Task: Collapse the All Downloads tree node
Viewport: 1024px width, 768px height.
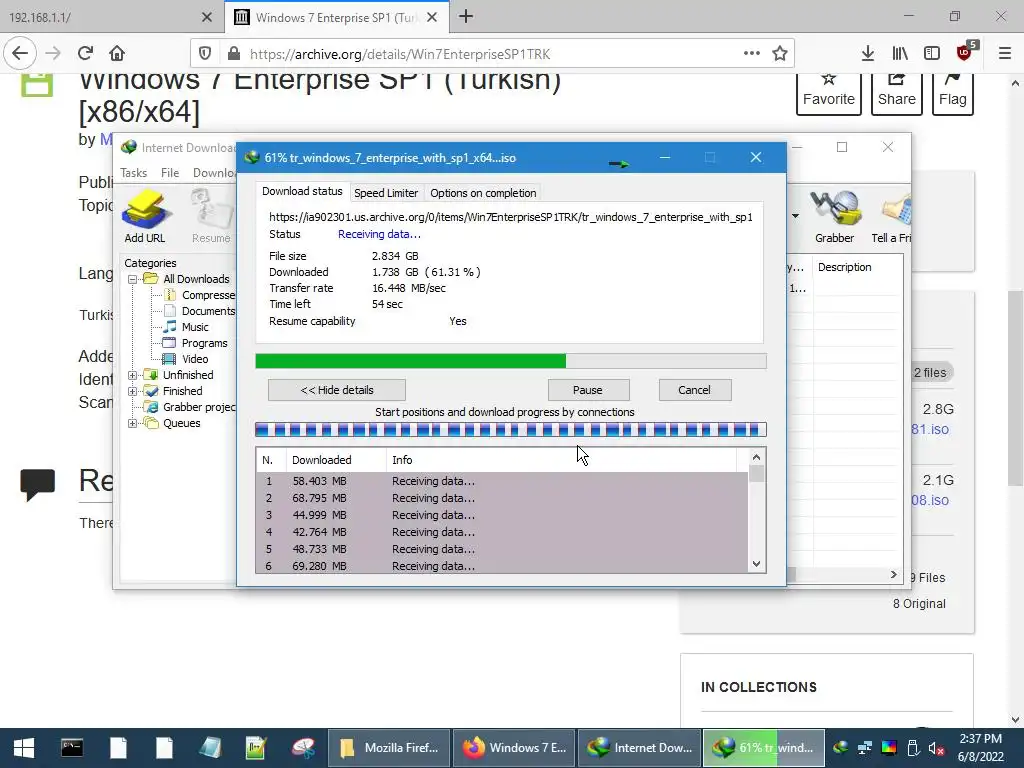Action: pos(133,280)
